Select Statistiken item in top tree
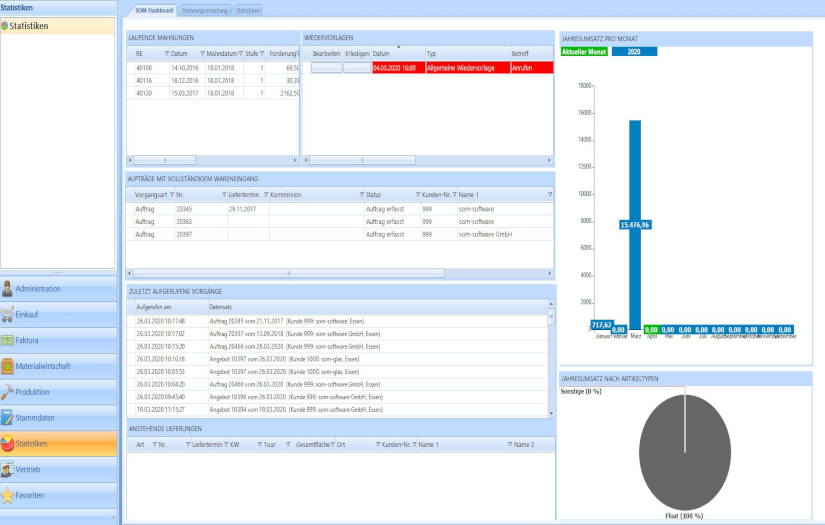This screenshot has width=825, height=525. (x=30, y=24)
